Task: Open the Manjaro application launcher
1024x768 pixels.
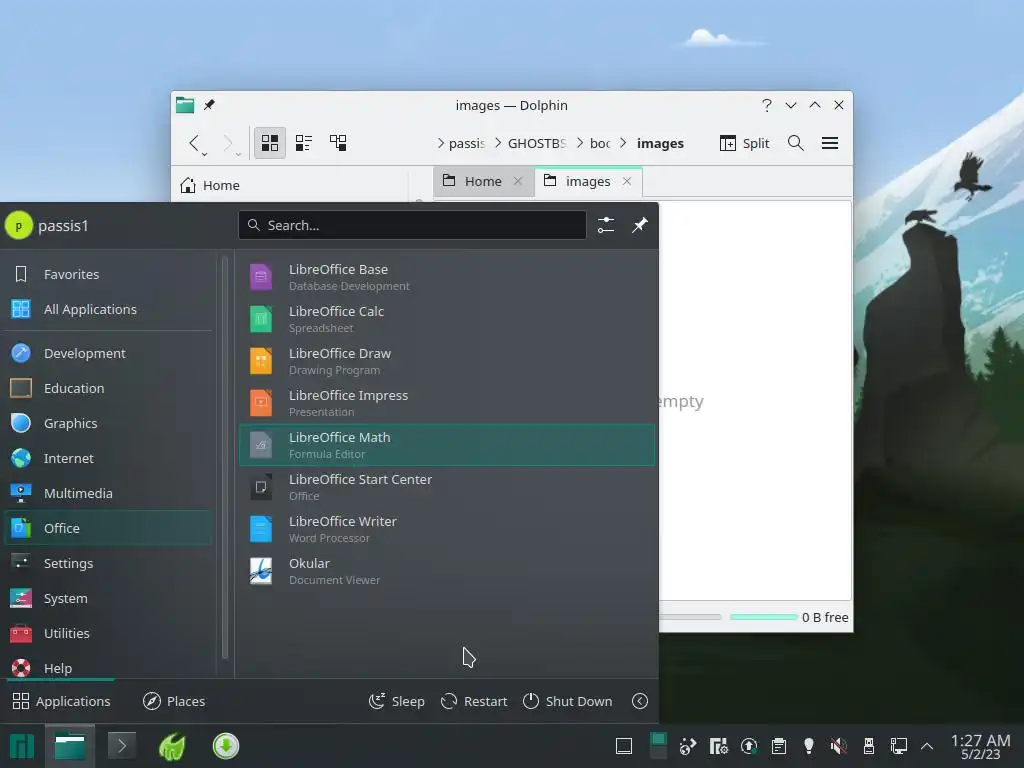Action: pyautogui.click(x=22, y=746)
